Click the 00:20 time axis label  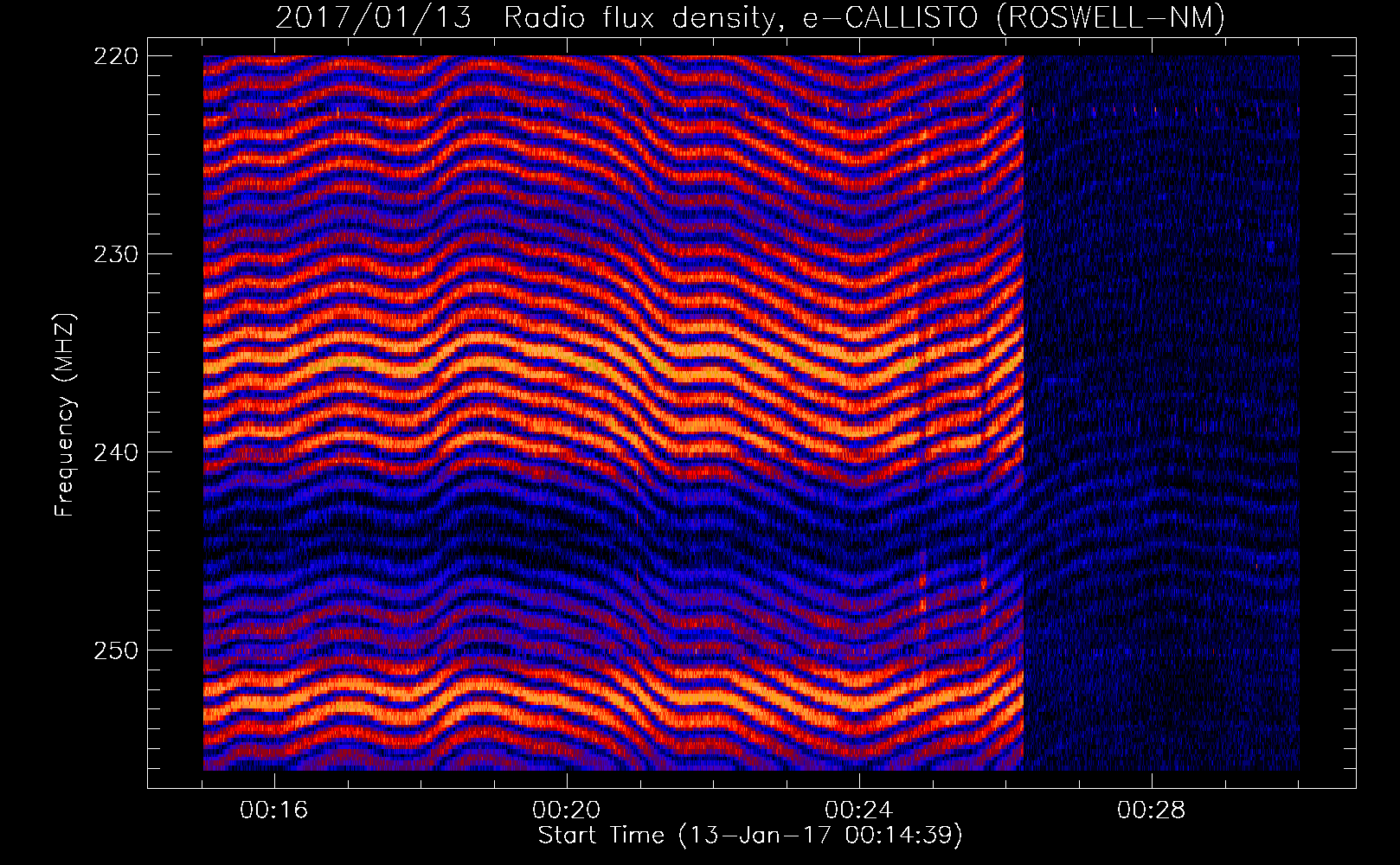(x=567, y=811)
